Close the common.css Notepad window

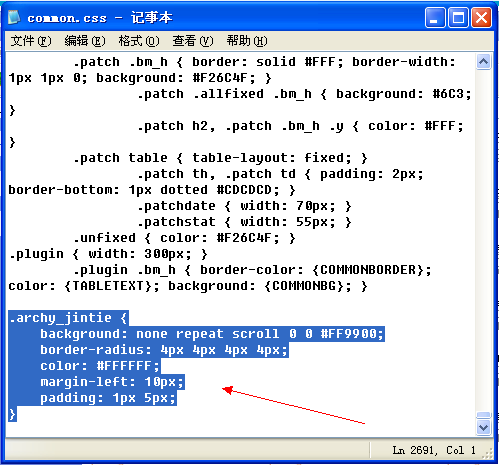[481, 17]
